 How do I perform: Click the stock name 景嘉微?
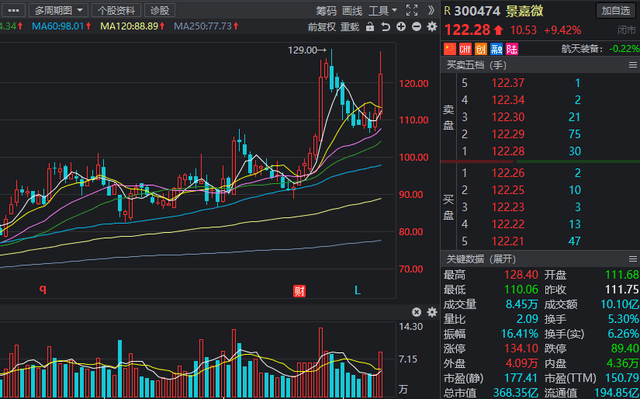[524, 11]
